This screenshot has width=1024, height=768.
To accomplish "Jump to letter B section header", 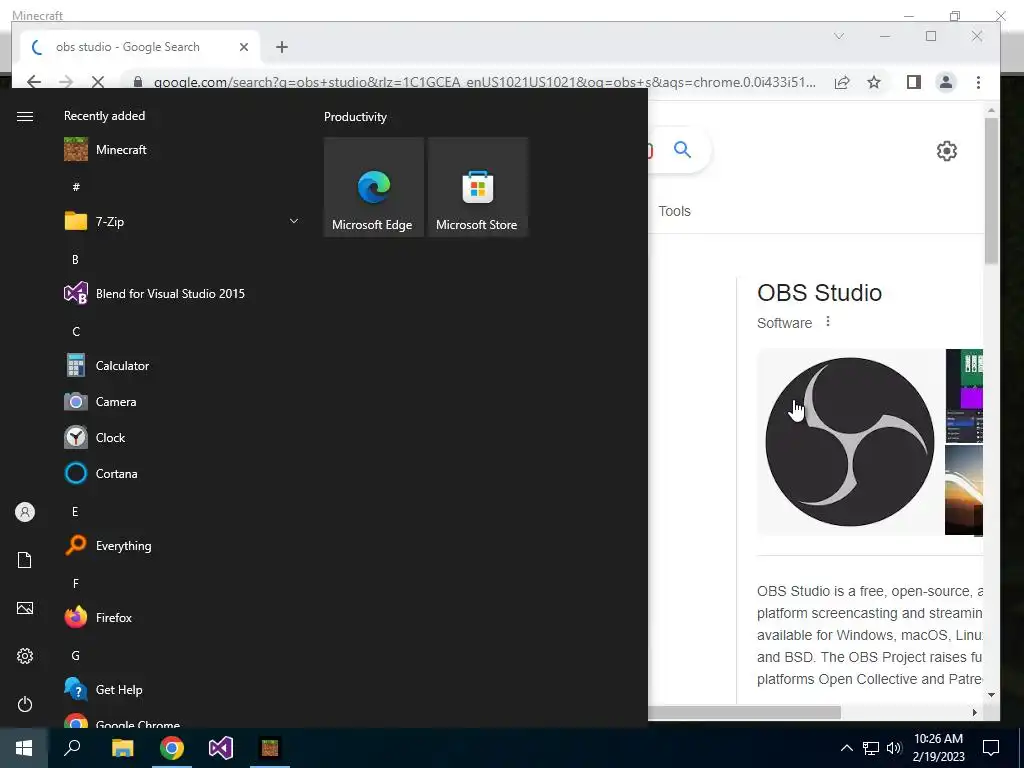I will click(75, 259).
